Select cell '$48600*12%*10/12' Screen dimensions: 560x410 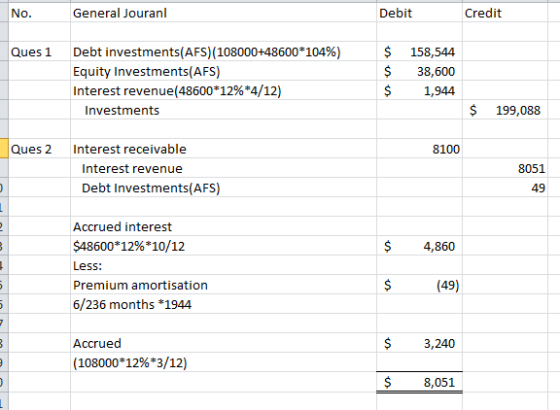(x=223, y=246)
